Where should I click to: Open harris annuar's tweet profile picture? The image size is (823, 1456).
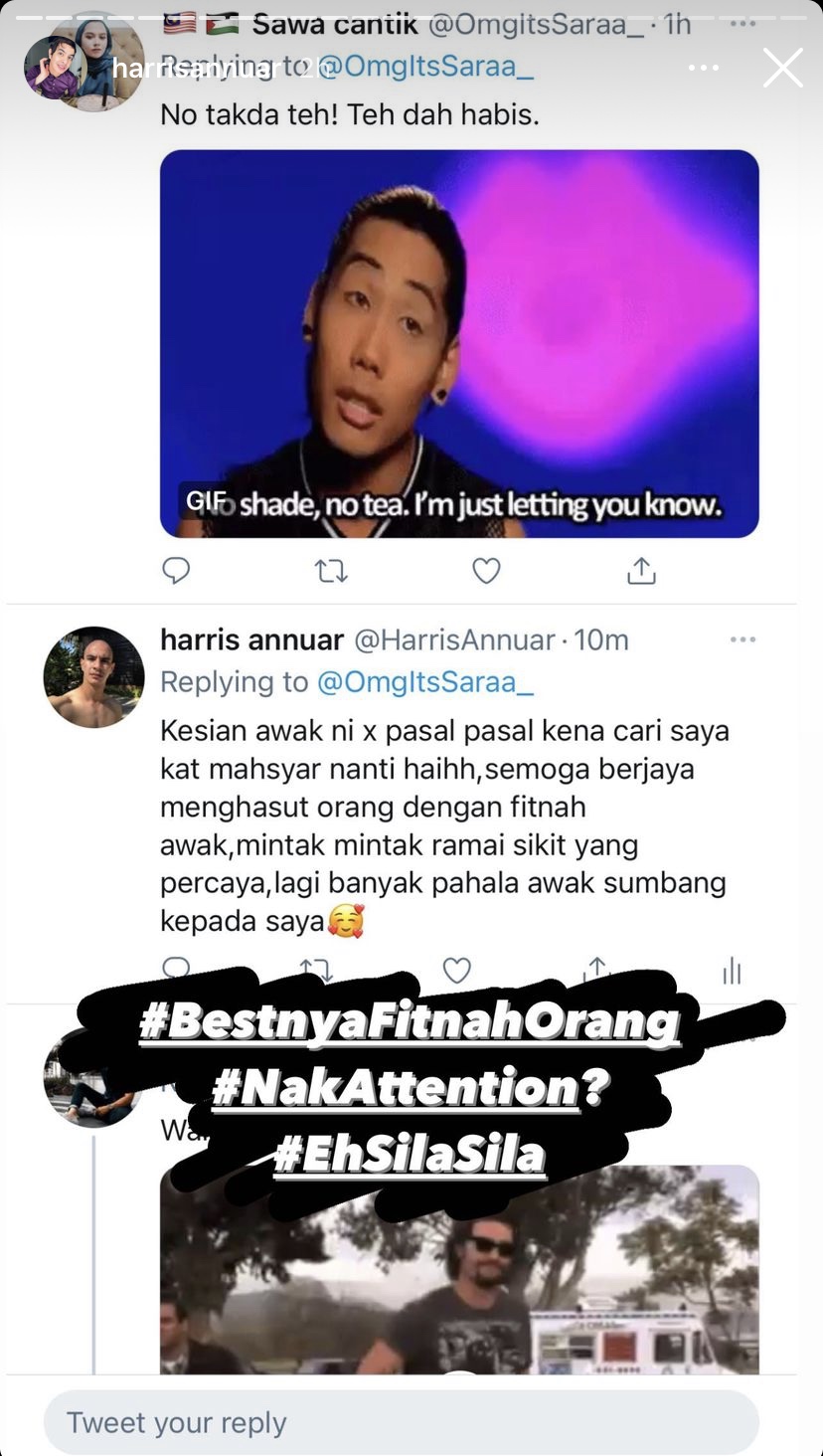[x=93, y=676]
